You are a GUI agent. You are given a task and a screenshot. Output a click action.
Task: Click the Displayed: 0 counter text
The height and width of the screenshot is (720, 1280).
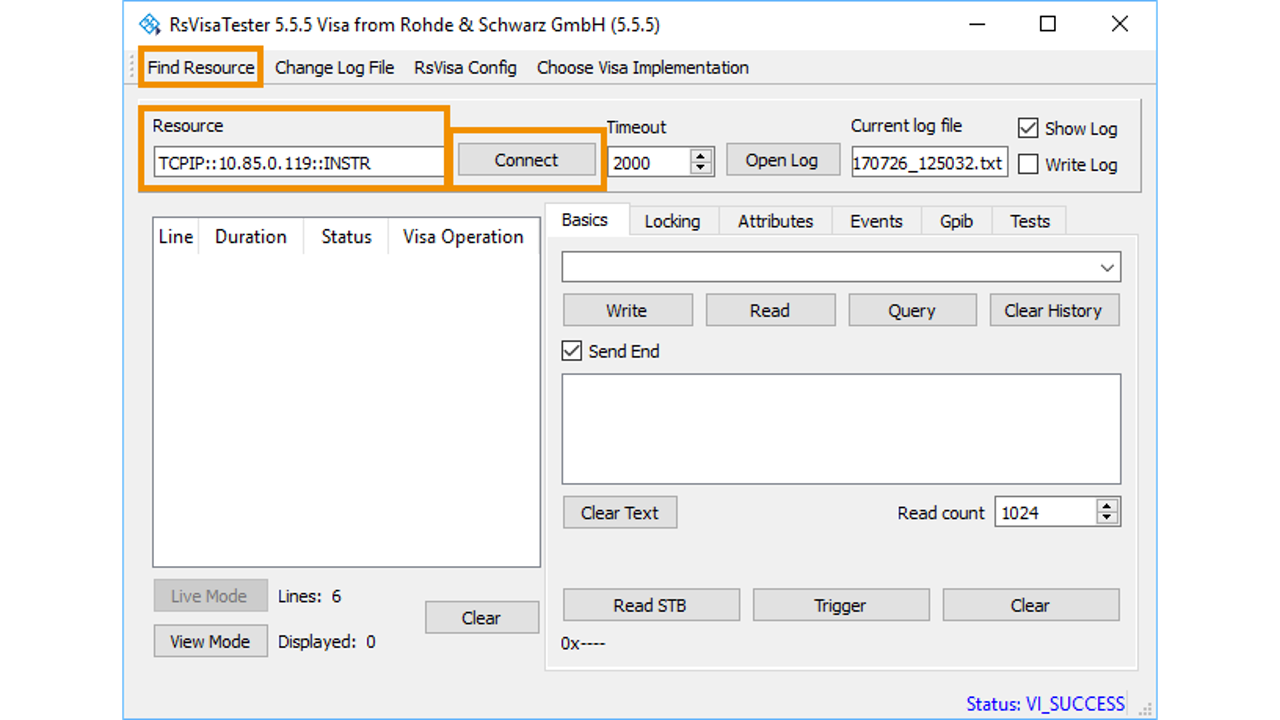tap(327, 642)
